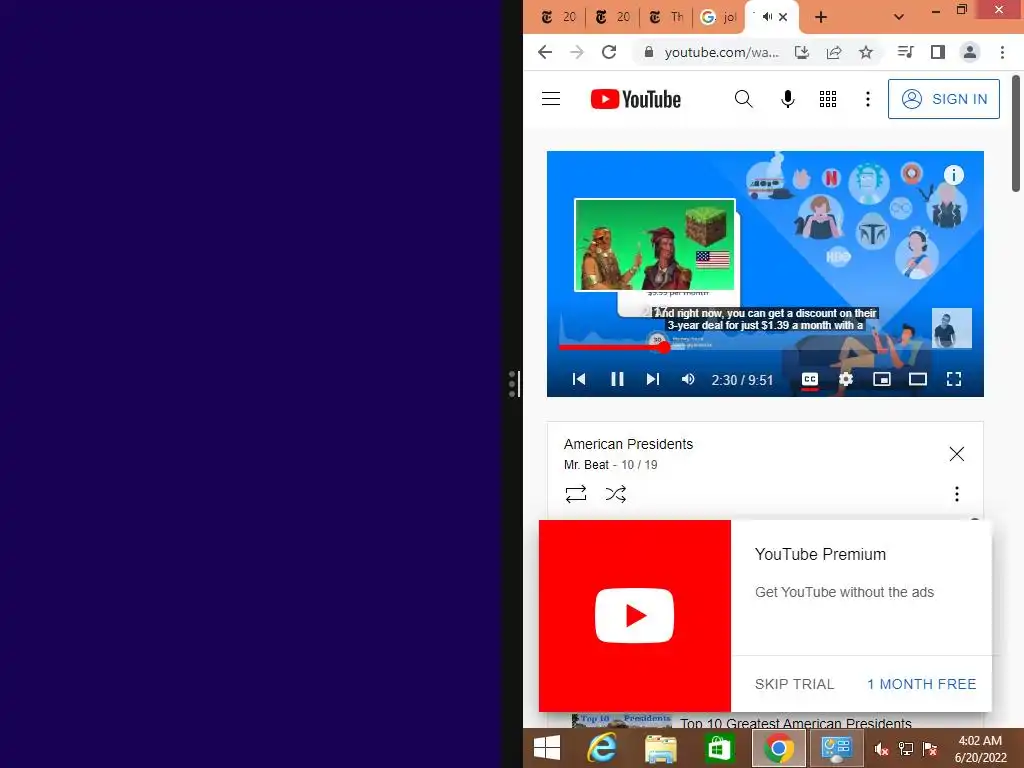Switch to third NYT tab labeled Th

tap(665, 17)
